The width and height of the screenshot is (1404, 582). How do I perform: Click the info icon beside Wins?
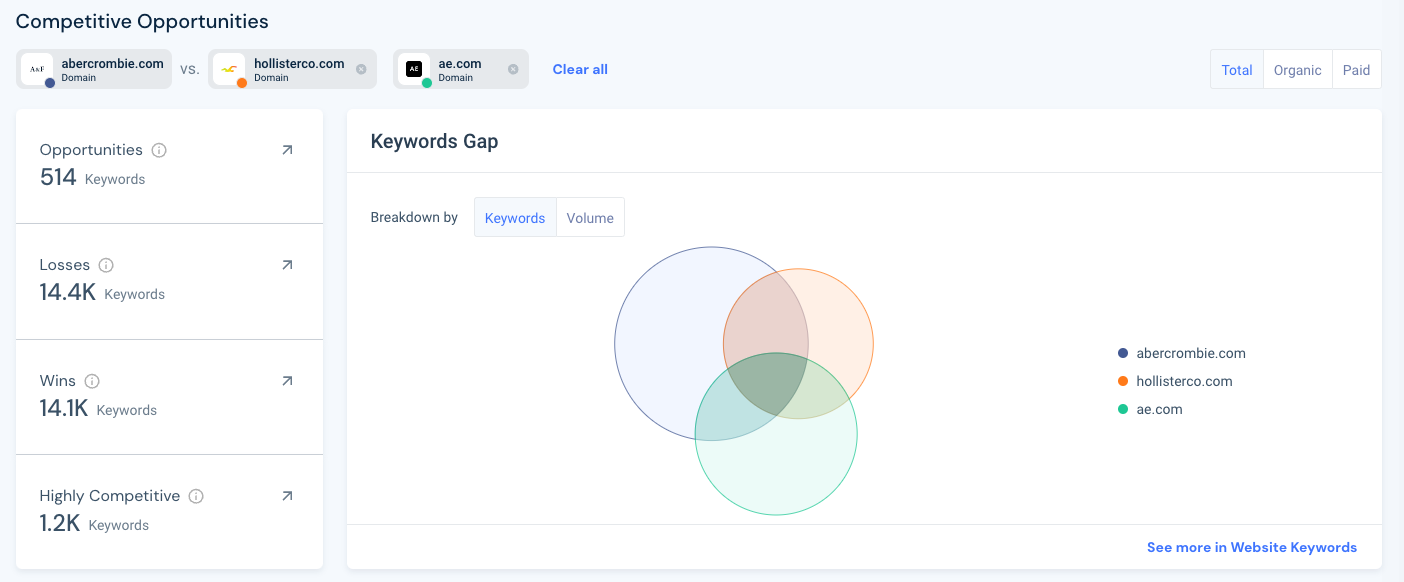(x=92, y=381)
